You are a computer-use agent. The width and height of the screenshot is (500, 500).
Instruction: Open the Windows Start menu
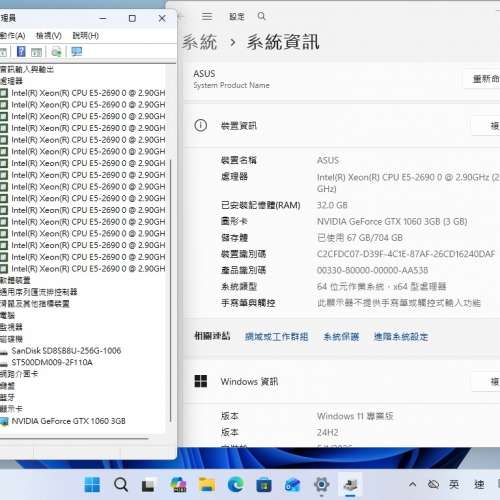pos(92,484)
